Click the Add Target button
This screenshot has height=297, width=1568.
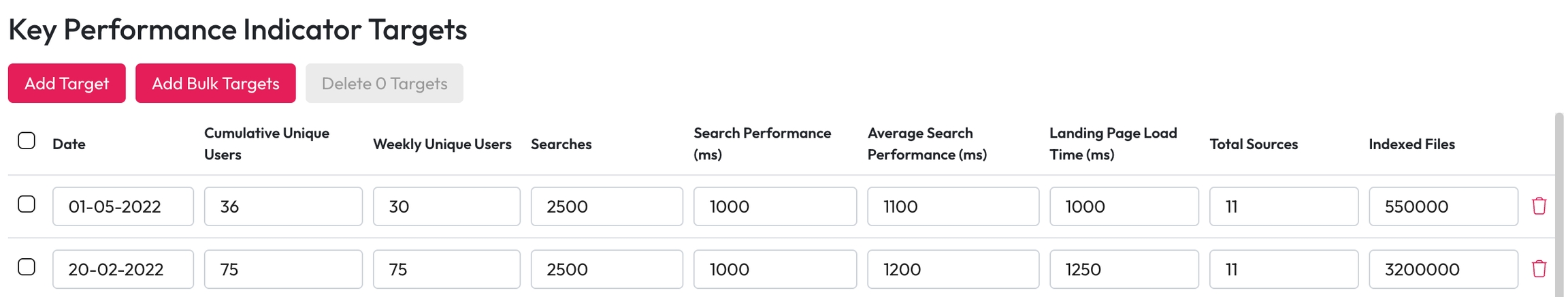pos(67,83)
